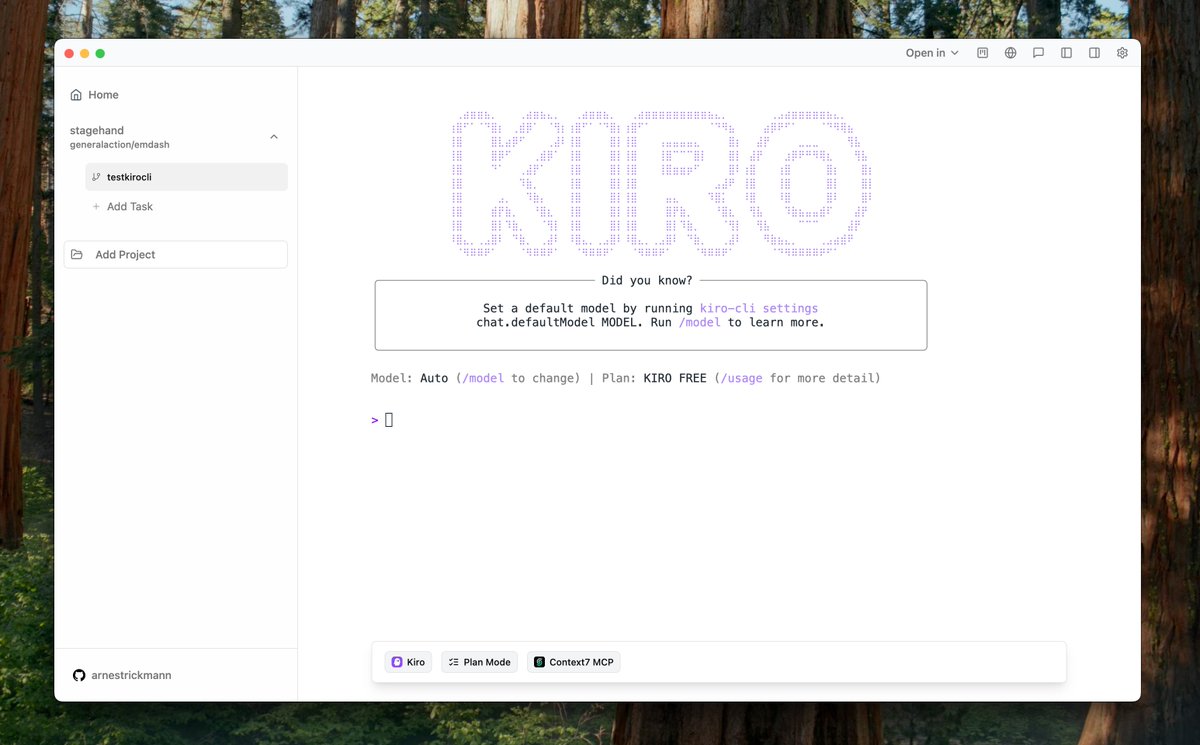This screenshot has height=745, width=1200.
Task: Collapse the stagehand project chevron
Action: click(274, 137)
